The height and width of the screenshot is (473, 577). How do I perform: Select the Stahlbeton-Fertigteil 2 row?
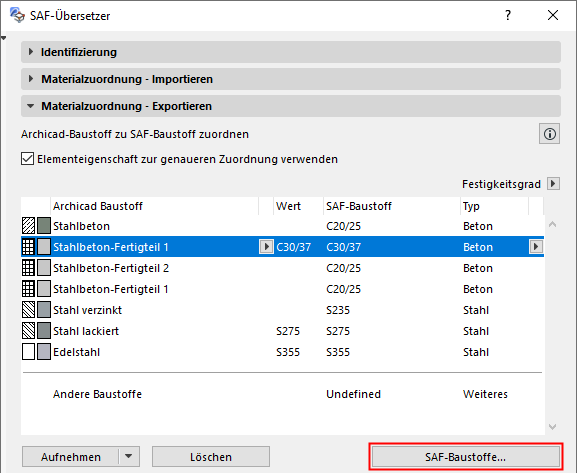[282, 268]
